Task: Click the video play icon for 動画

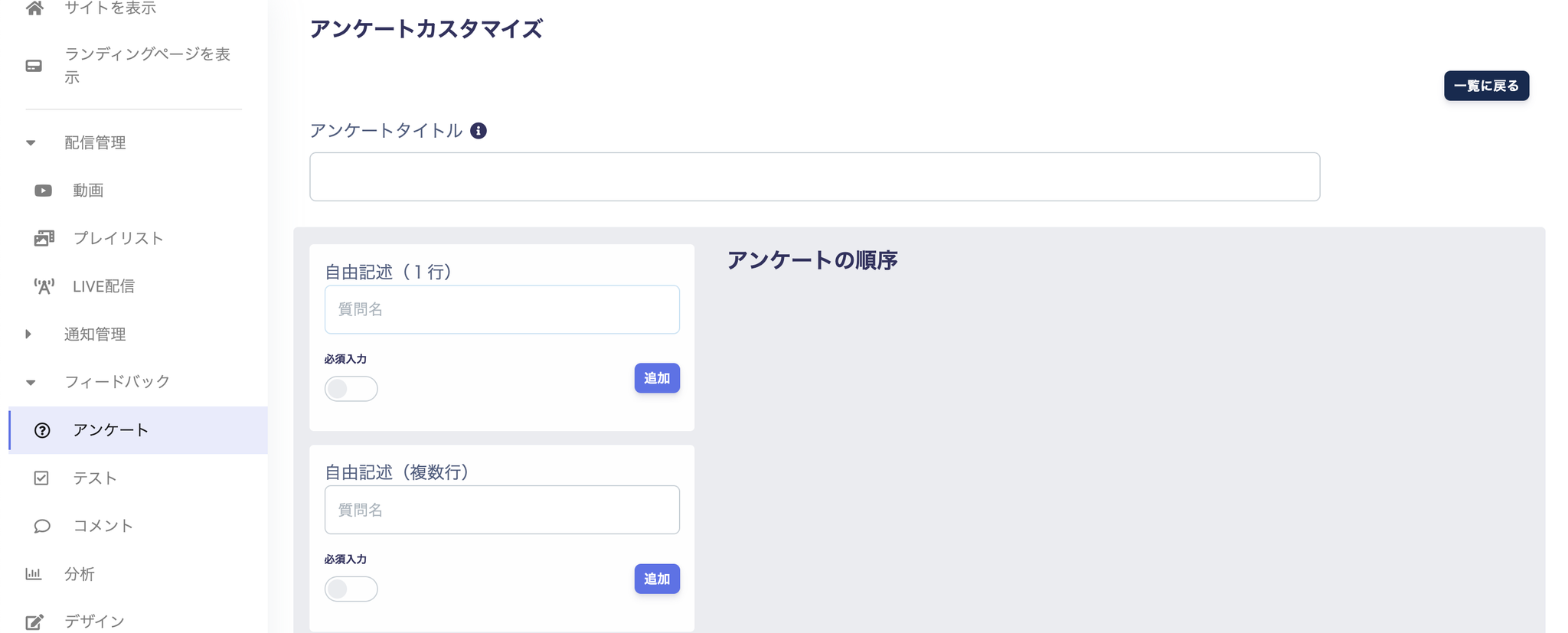Action: [x=43, y=191]
